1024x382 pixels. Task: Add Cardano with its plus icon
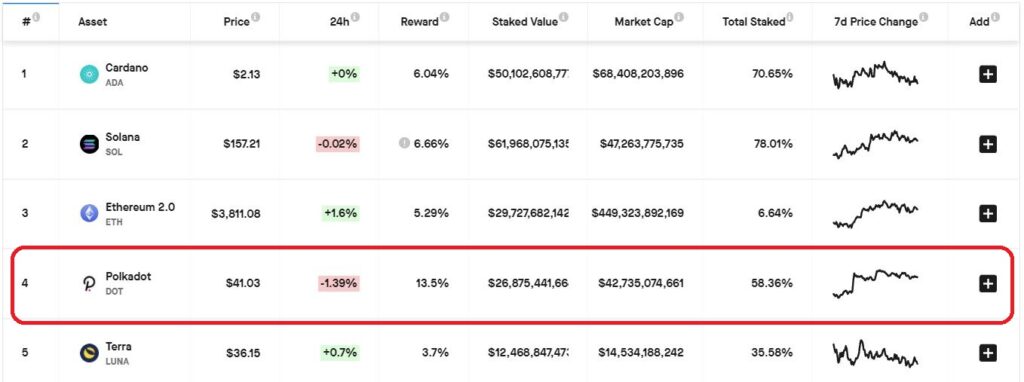(x=988, y=74)
